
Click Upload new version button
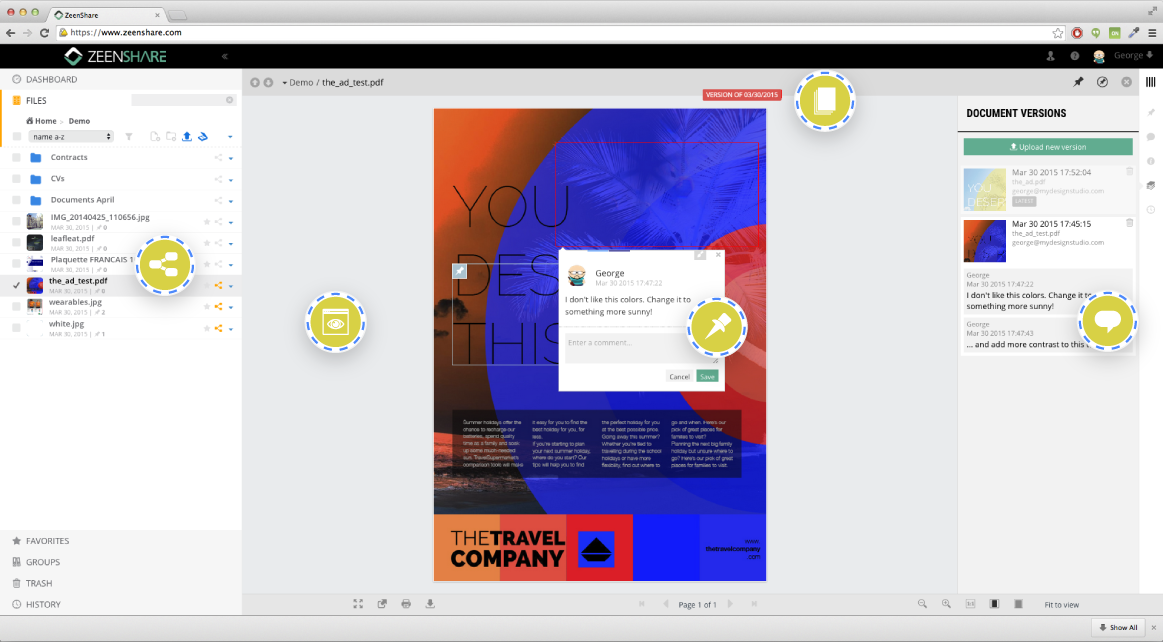click(1048, 147)
